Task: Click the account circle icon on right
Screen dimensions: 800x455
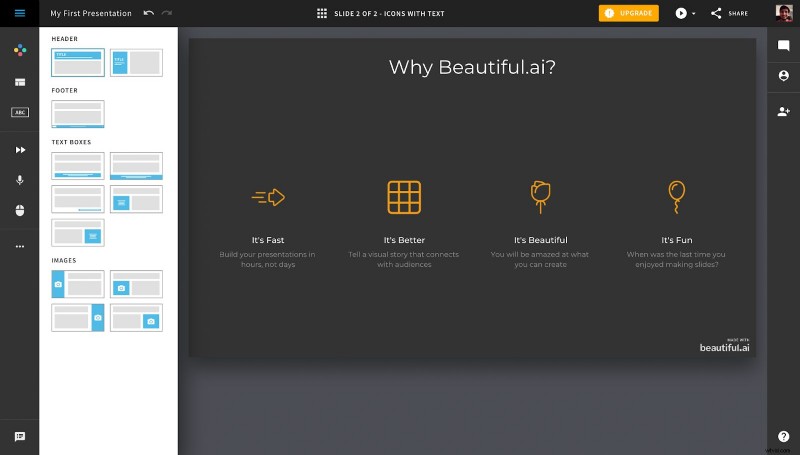Action: coord(784,75)
